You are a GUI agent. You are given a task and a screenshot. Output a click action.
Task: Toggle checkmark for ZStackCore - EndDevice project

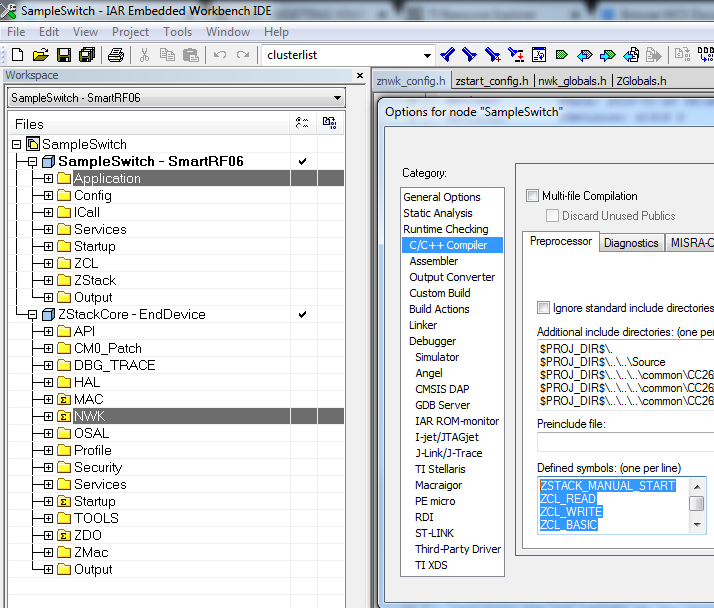[302, 314]
